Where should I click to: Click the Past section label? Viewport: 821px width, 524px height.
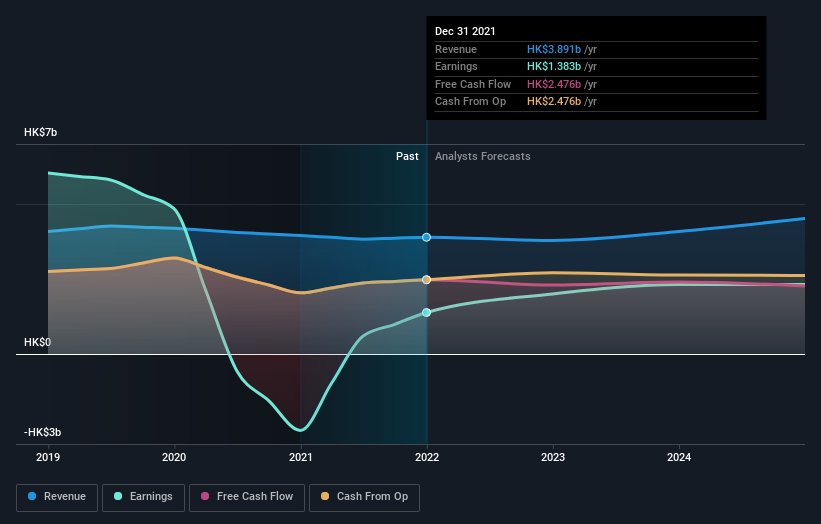(407, 157)
